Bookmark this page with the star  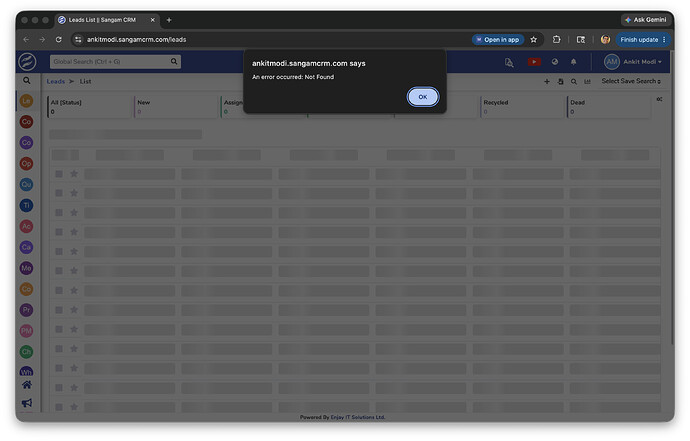pos(534,40)
